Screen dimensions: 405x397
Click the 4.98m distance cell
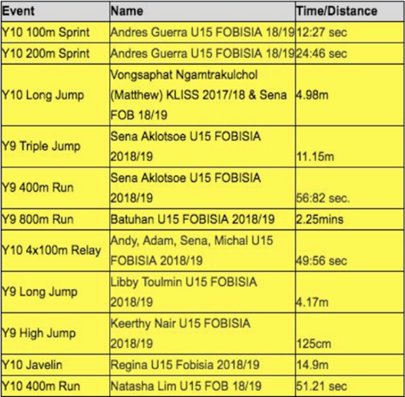tap(349, 95)
